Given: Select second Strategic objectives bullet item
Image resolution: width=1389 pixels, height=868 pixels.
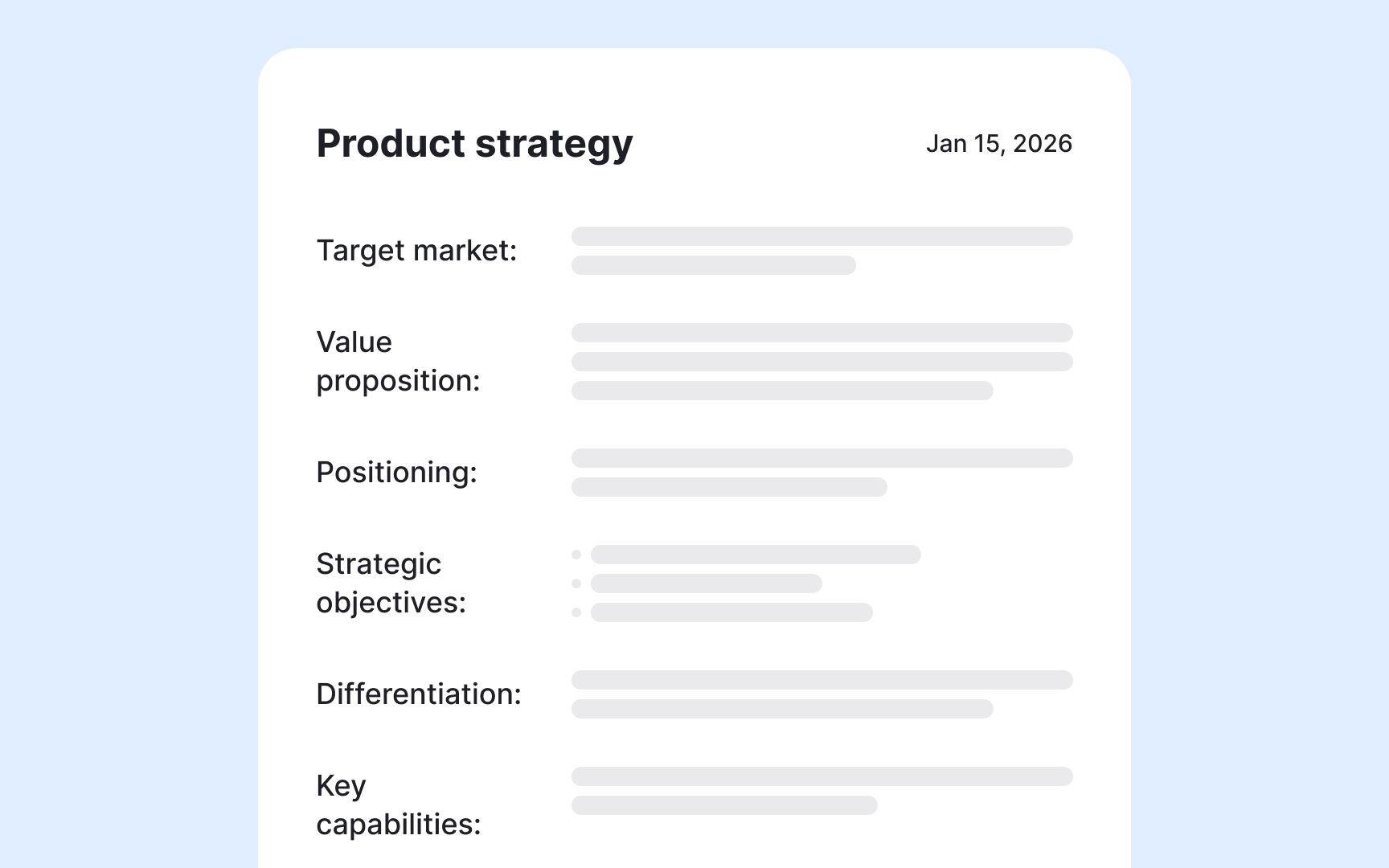Looking at the screenshot, I should [706, 583].
